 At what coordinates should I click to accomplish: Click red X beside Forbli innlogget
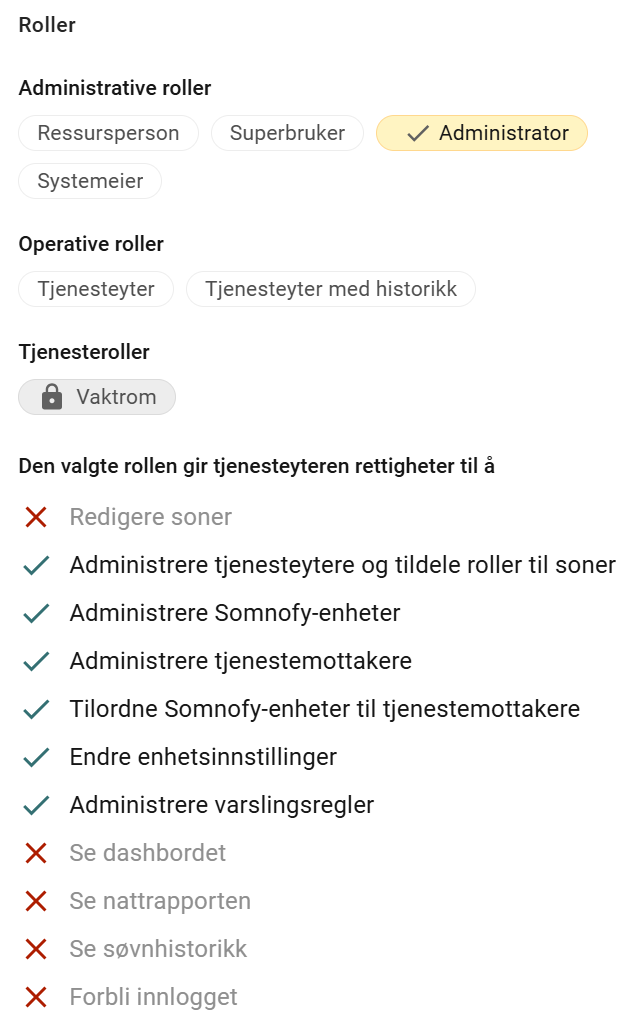[x=36, y=997]
